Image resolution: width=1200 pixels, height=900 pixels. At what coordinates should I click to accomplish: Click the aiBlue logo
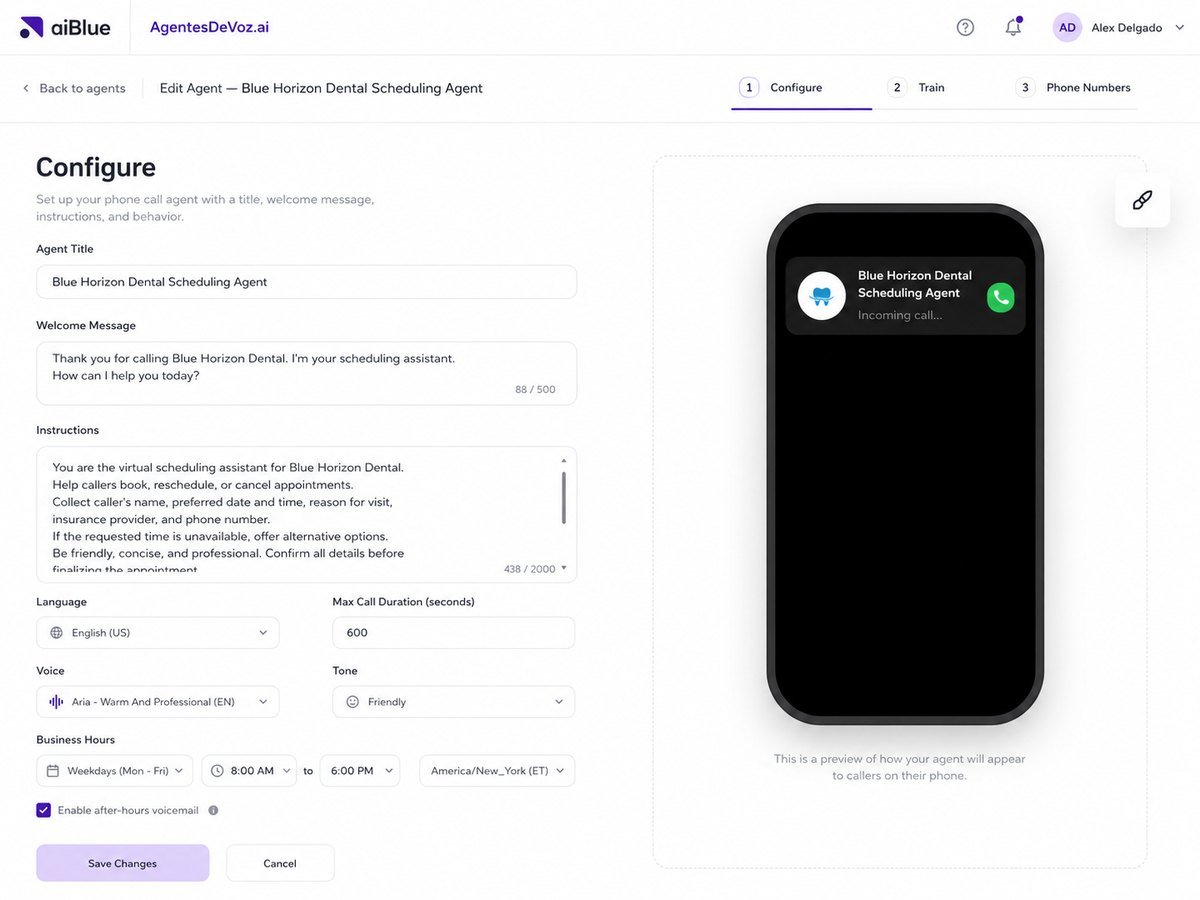65,27
